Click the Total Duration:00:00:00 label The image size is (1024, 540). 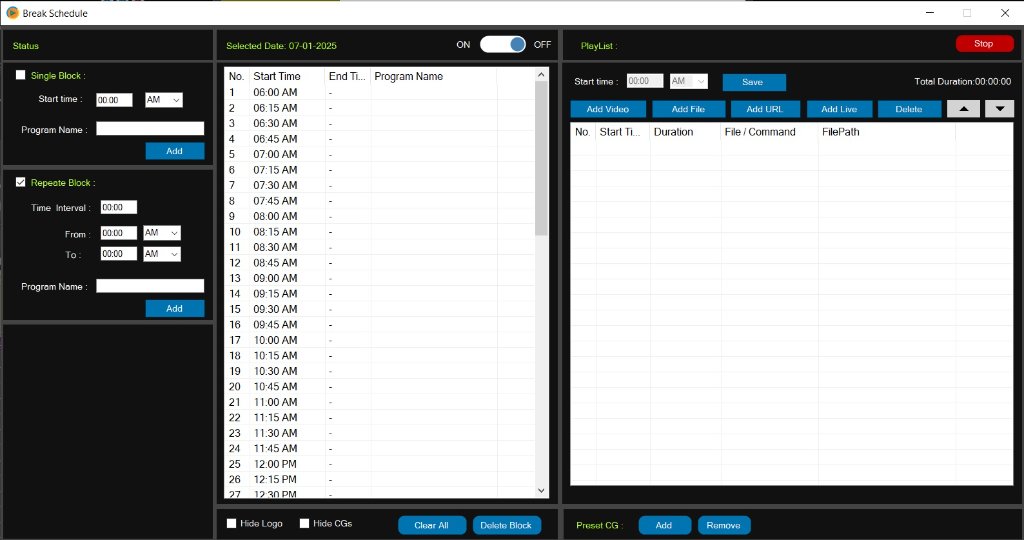(963, 82)
